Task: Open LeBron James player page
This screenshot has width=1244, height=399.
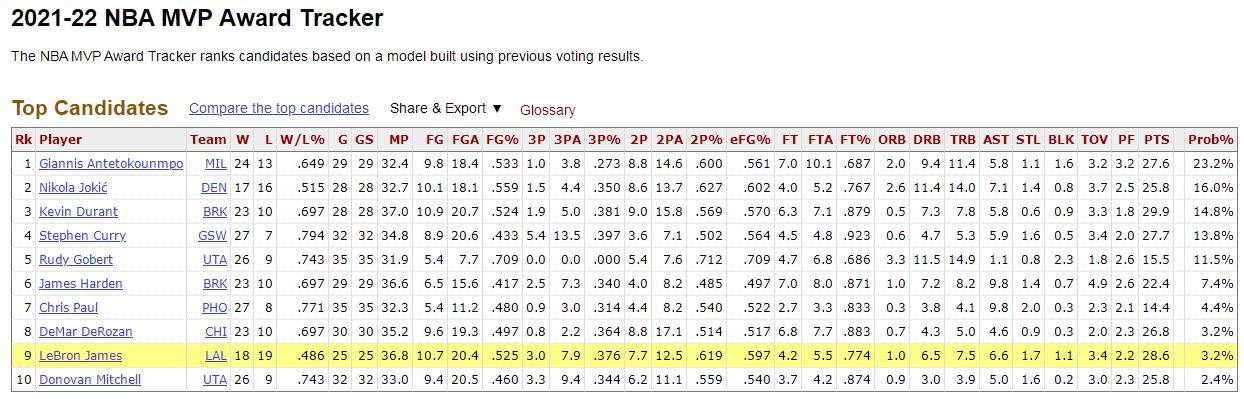Action: [80, 356]
